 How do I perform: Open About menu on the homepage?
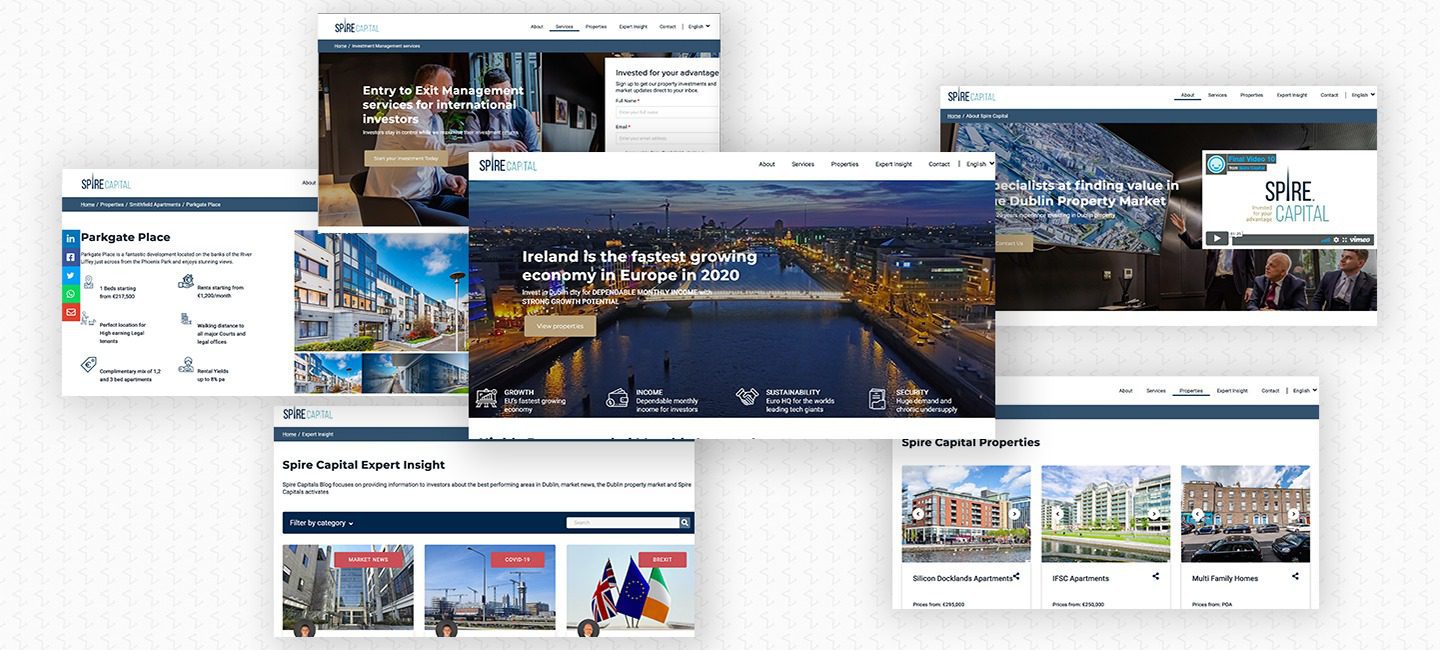pos(767,164)
